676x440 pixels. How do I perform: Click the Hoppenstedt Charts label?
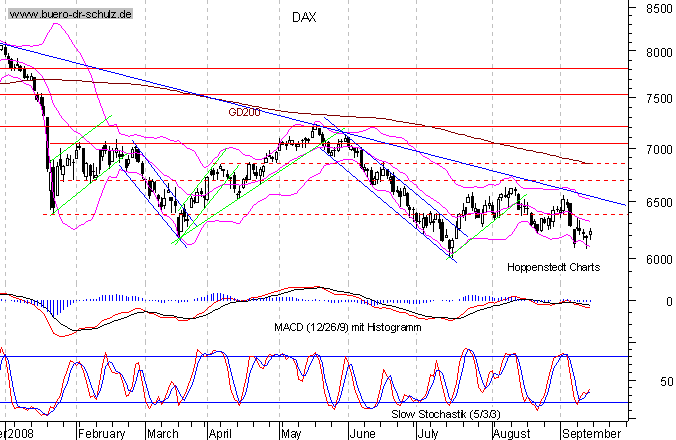coord(552,267)
